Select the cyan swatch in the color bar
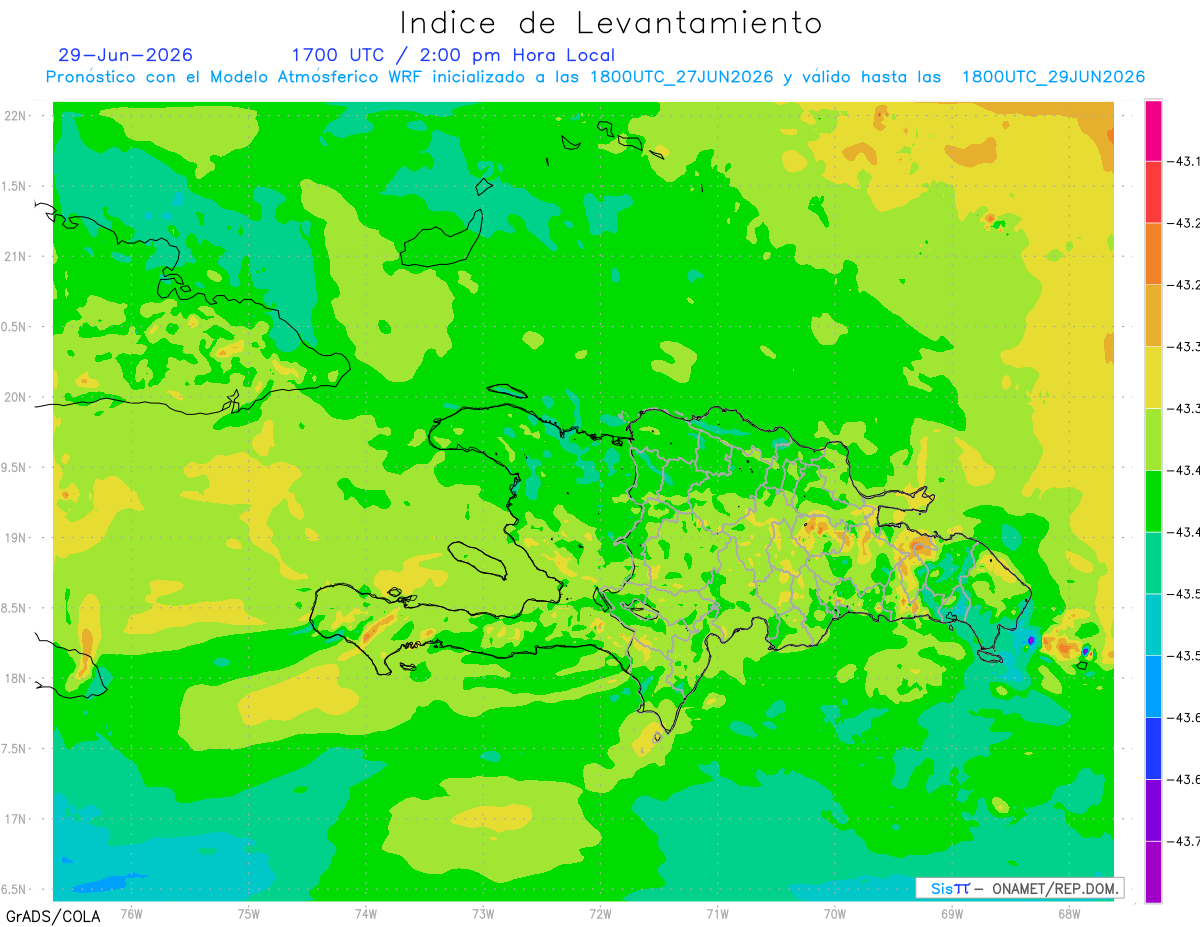This screenshot has width=1200, height=927. (1153, 625)
